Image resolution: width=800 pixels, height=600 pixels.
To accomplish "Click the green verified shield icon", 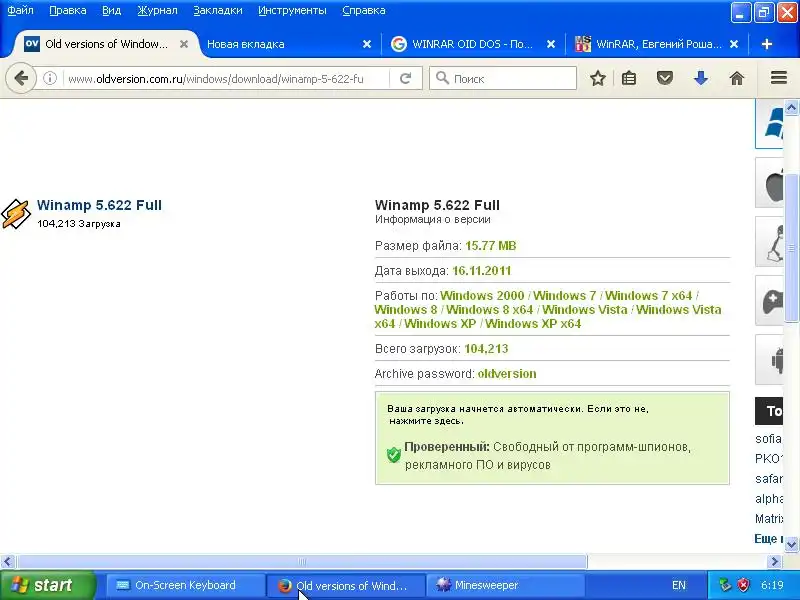I will pyautogui.click(x=393, y=454).
